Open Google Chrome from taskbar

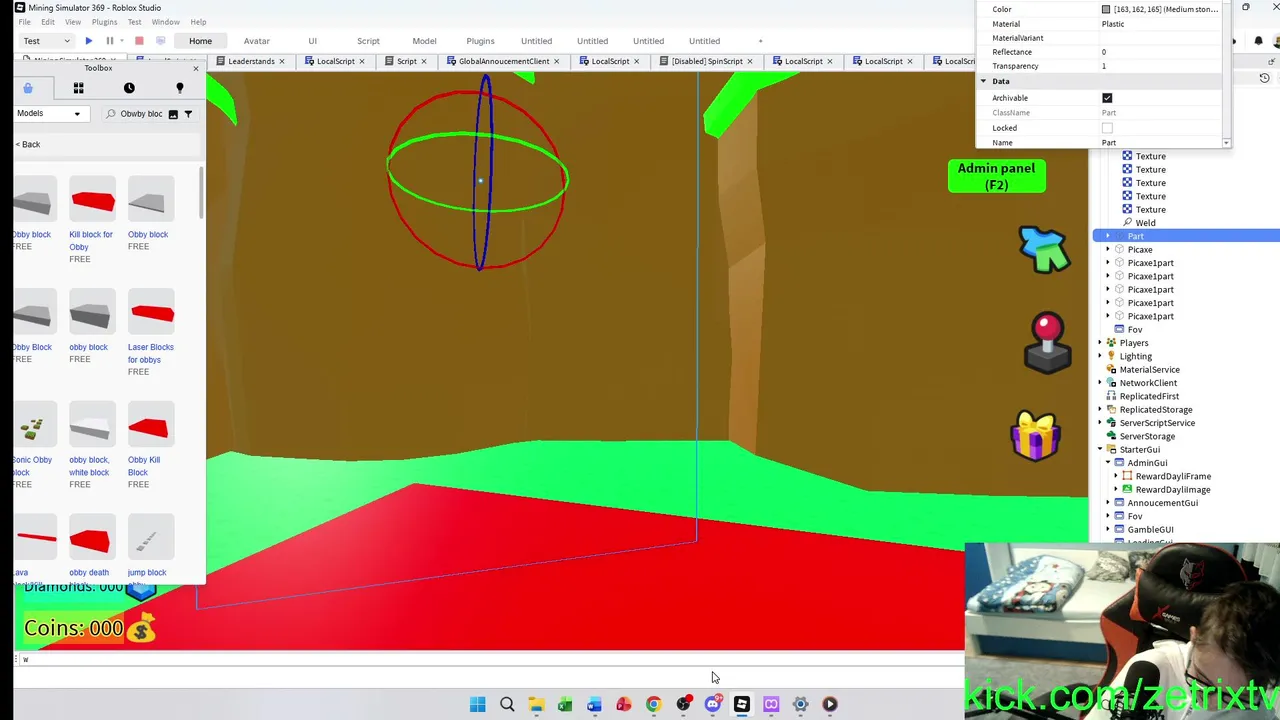click(x=653, y=704)
